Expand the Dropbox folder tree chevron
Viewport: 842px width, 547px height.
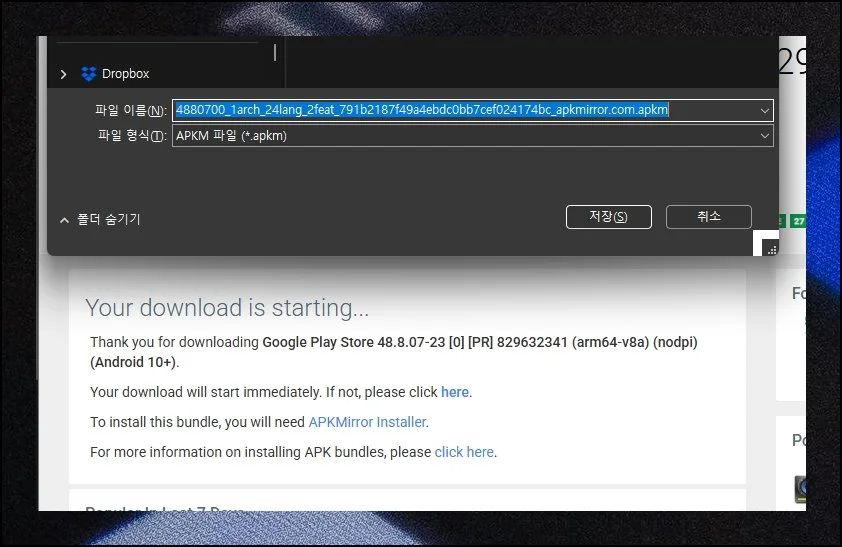63,74
